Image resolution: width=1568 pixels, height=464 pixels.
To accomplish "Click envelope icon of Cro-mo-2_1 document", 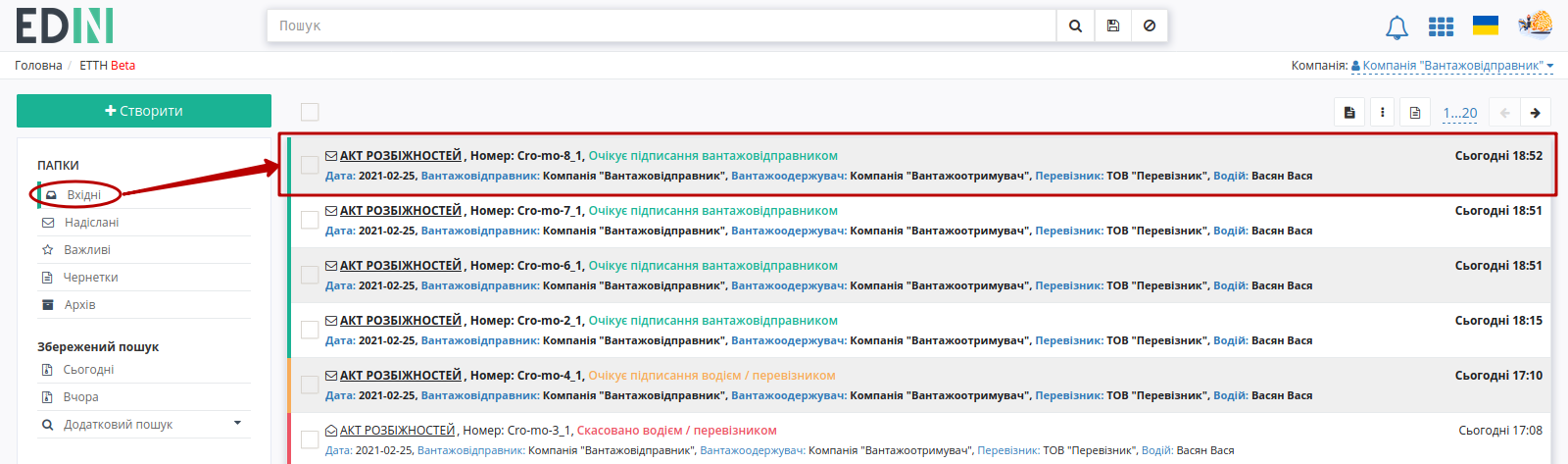I will click(x=331, y=321).
